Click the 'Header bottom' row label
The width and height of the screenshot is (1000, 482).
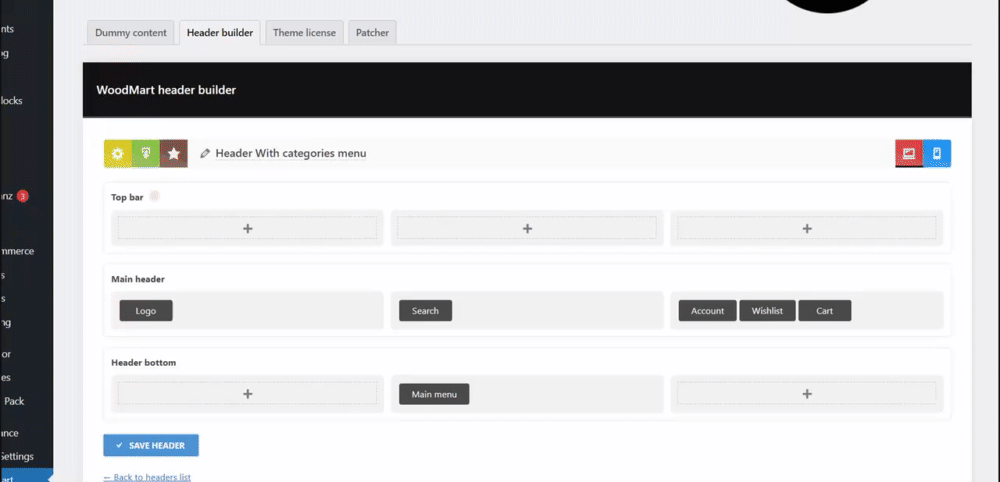pos(143,363)
